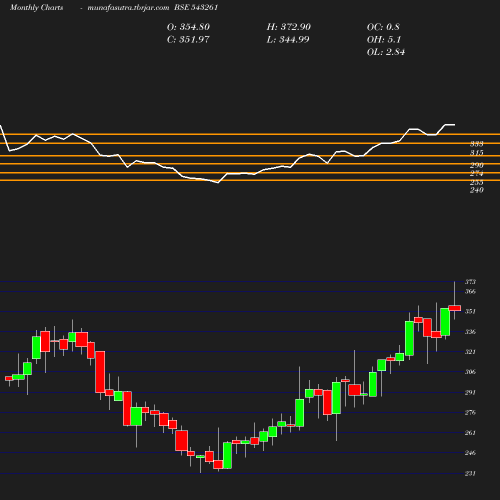500x500 pixels.
Task: Select the open value 'O: 354.80'
Action: pos(188,27)
